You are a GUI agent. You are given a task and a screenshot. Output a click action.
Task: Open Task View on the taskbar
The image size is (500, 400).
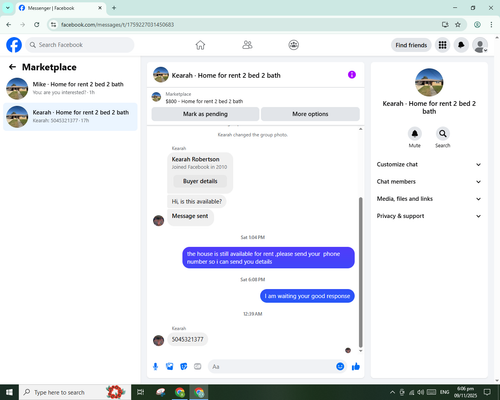[x=141, y=392]
